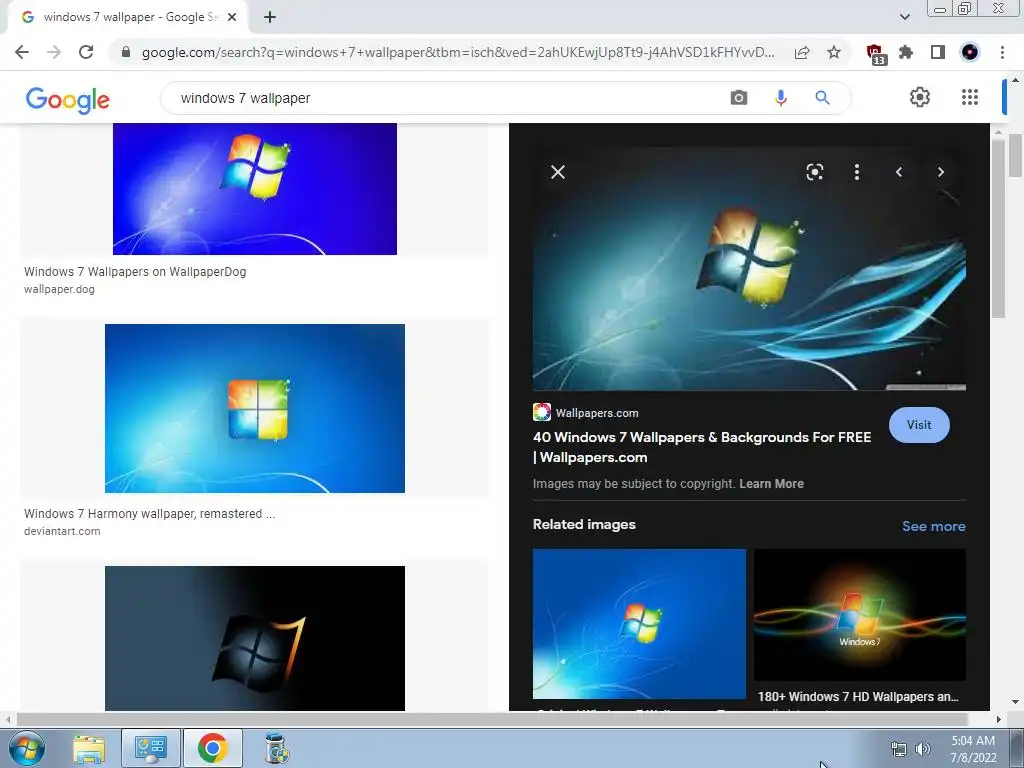1024x768 pixels.
Task: Click Windows 7 Harmony wallpaper caption
Action: 150,514
